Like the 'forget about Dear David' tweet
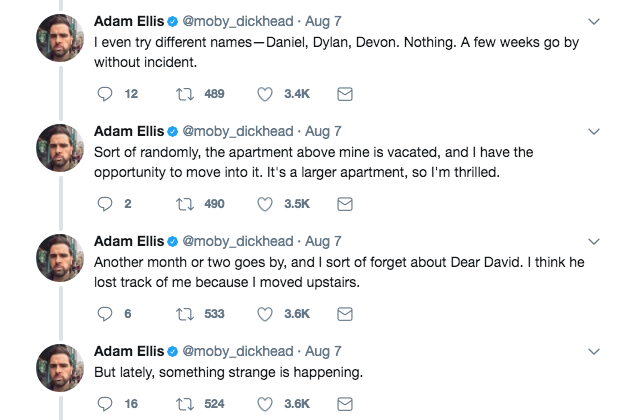 click(x=266, y=313)
